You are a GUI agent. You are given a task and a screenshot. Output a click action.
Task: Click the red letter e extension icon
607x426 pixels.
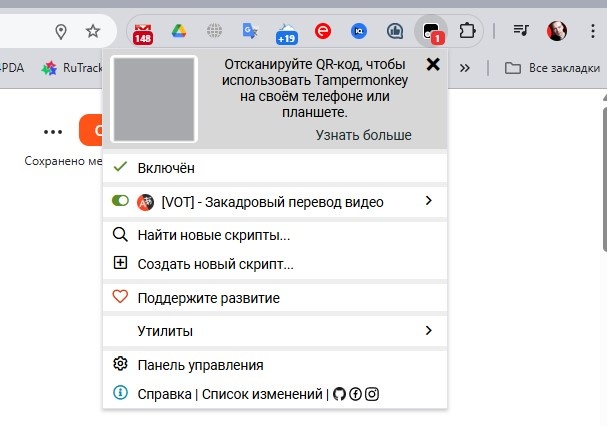pos(323,31)
